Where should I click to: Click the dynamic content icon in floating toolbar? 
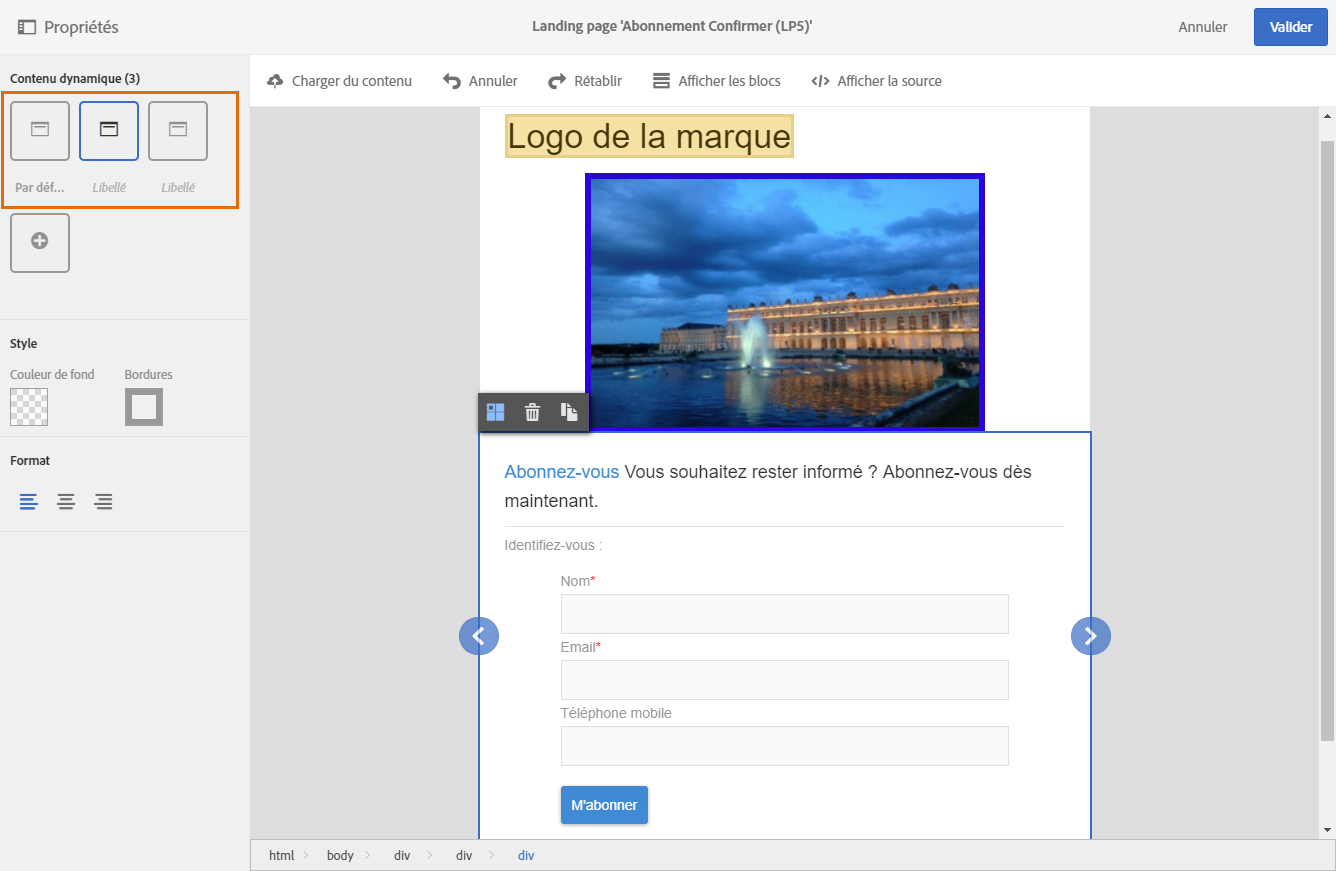(495, 412)
